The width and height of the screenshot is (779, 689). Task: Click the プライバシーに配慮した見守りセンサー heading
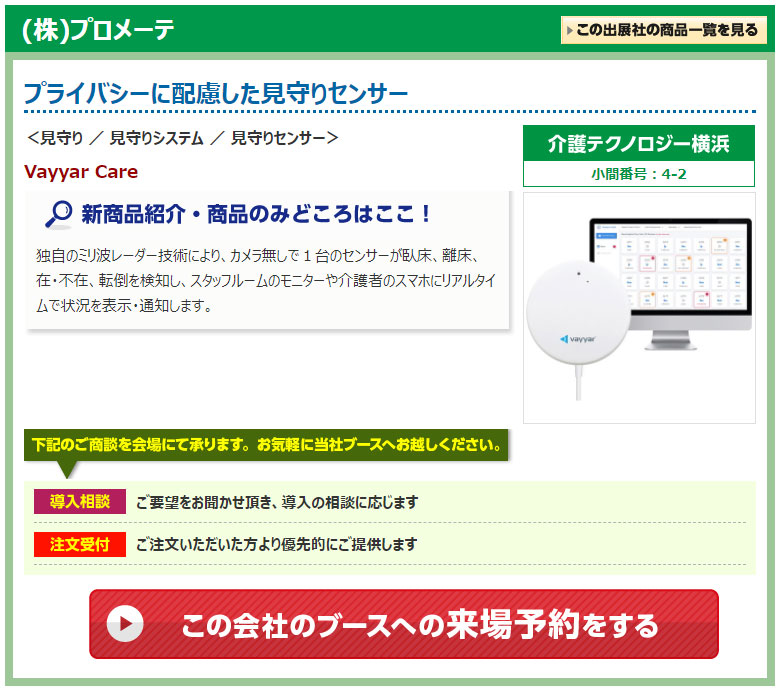pyautogui.click(x=216, y=93)
